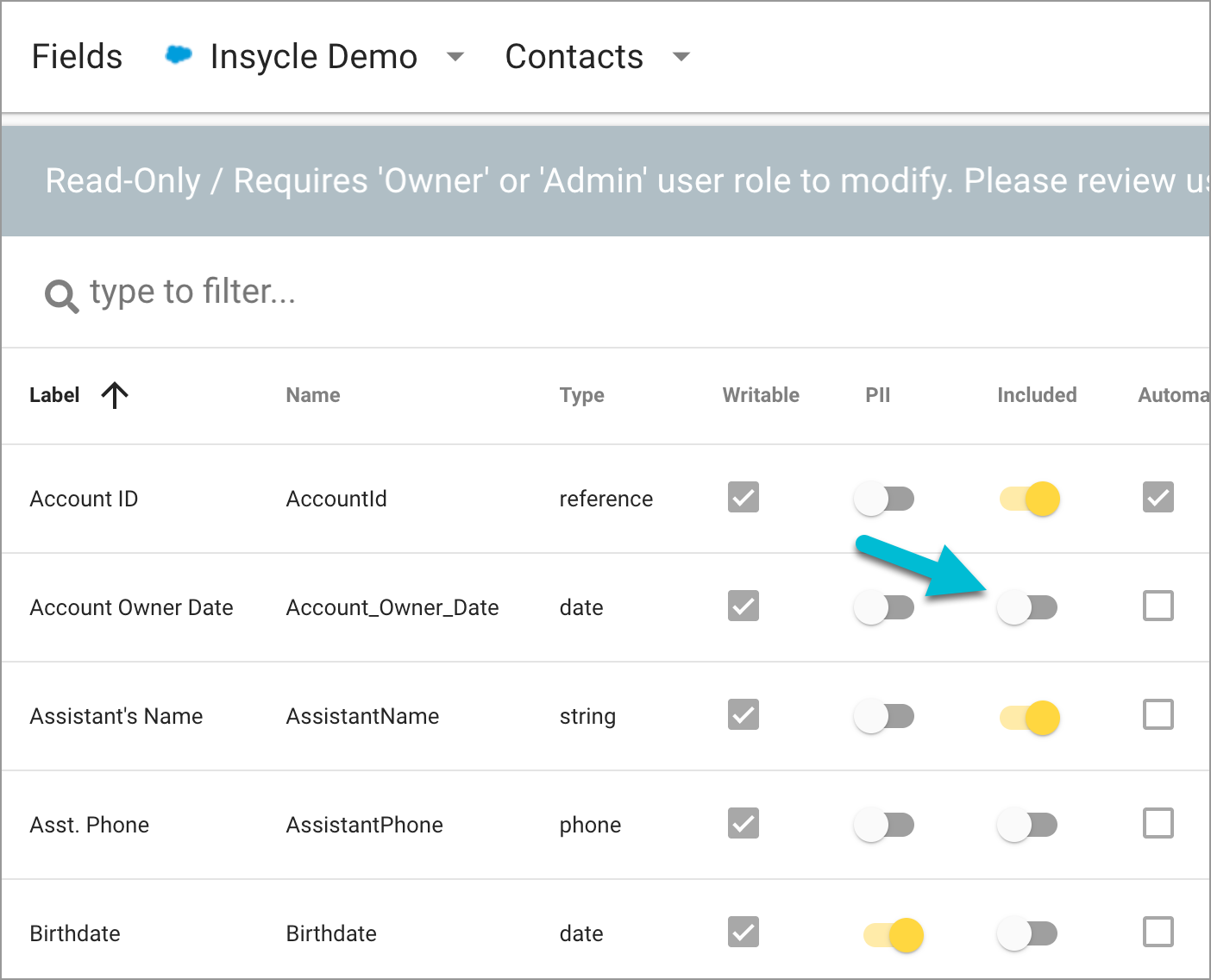Toggle Writable checkbox for Asst. Phone

(x=744, y=823)
